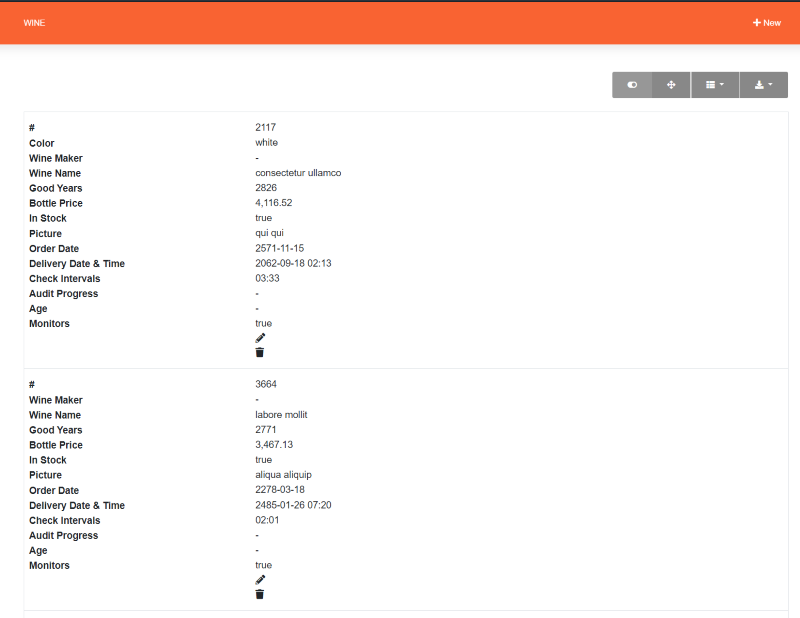This screenshot has height=618, width=800.
Task: Click wine name labore mollit
Action: 281,415
